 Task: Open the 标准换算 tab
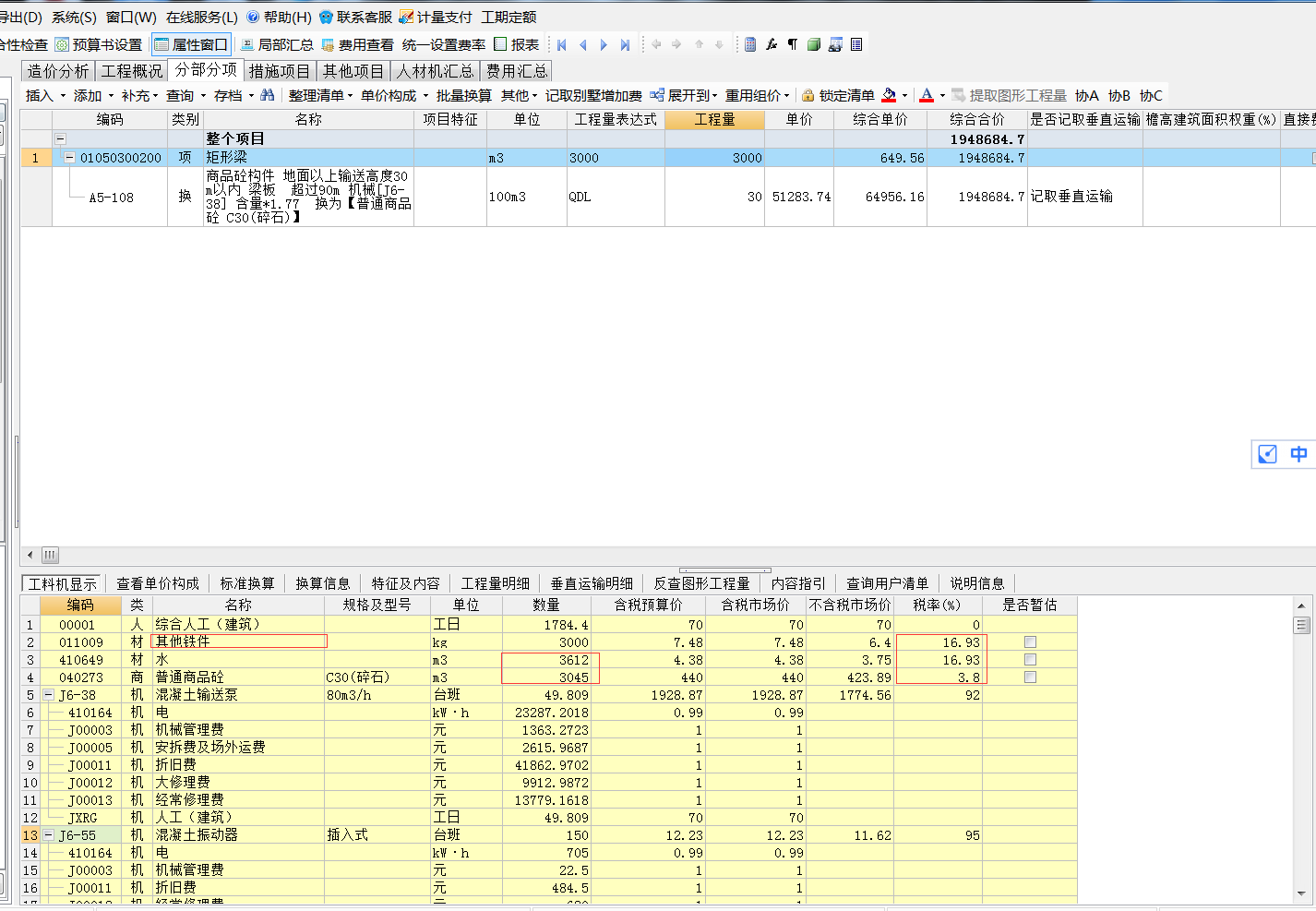pos(247,583)
